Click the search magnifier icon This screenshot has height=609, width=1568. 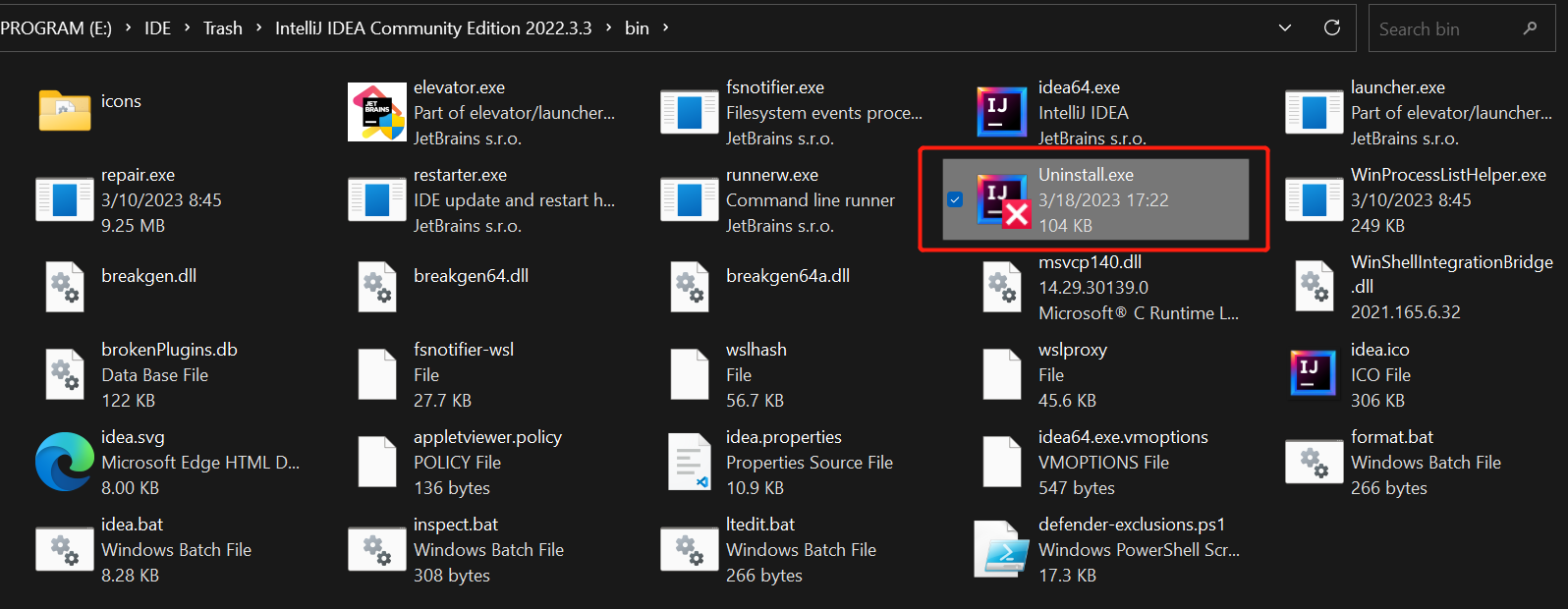(1530, 28)
